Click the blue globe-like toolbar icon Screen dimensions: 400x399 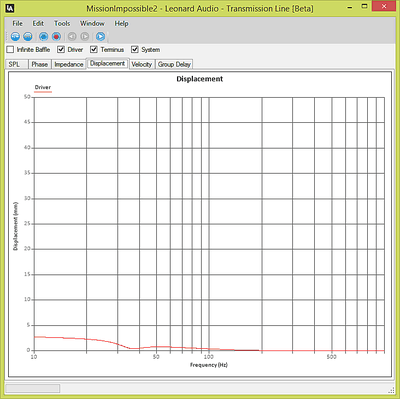coord(43,36)
